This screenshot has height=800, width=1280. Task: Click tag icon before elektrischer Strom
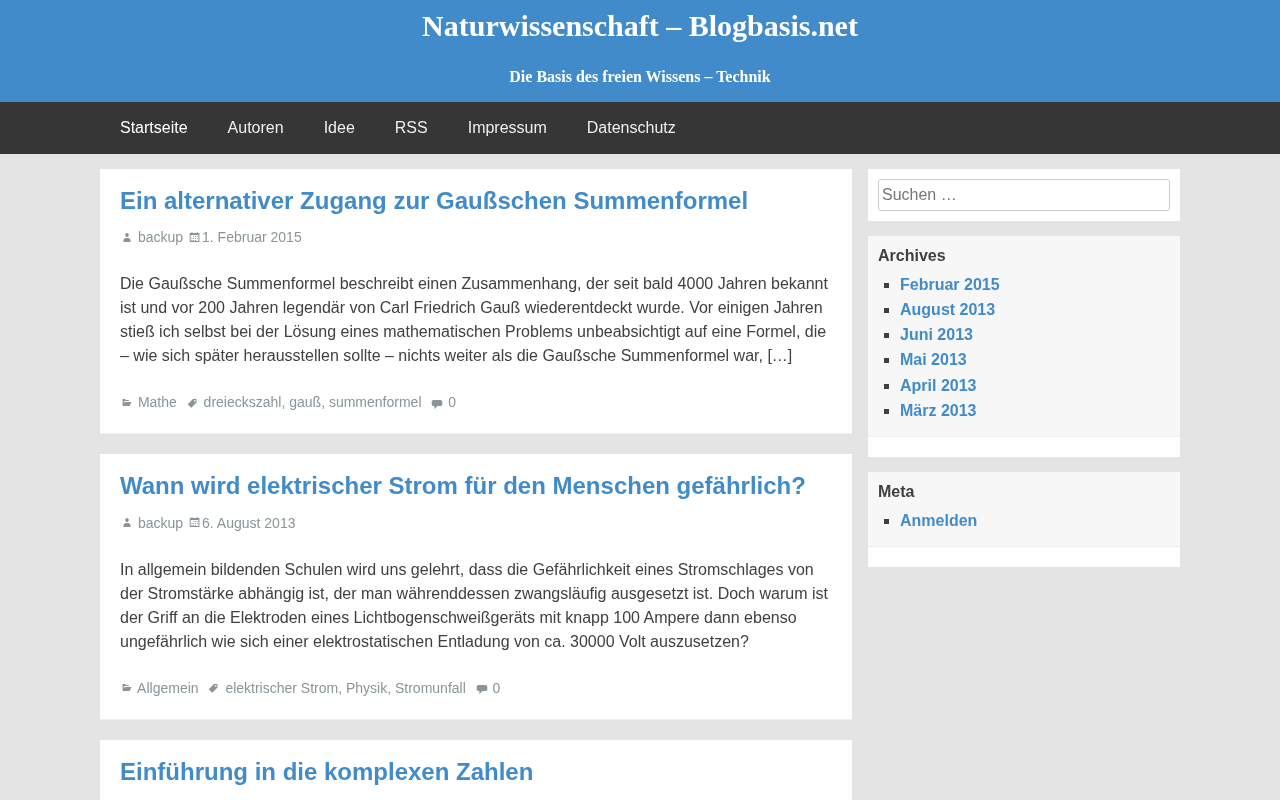coord(214,688)
